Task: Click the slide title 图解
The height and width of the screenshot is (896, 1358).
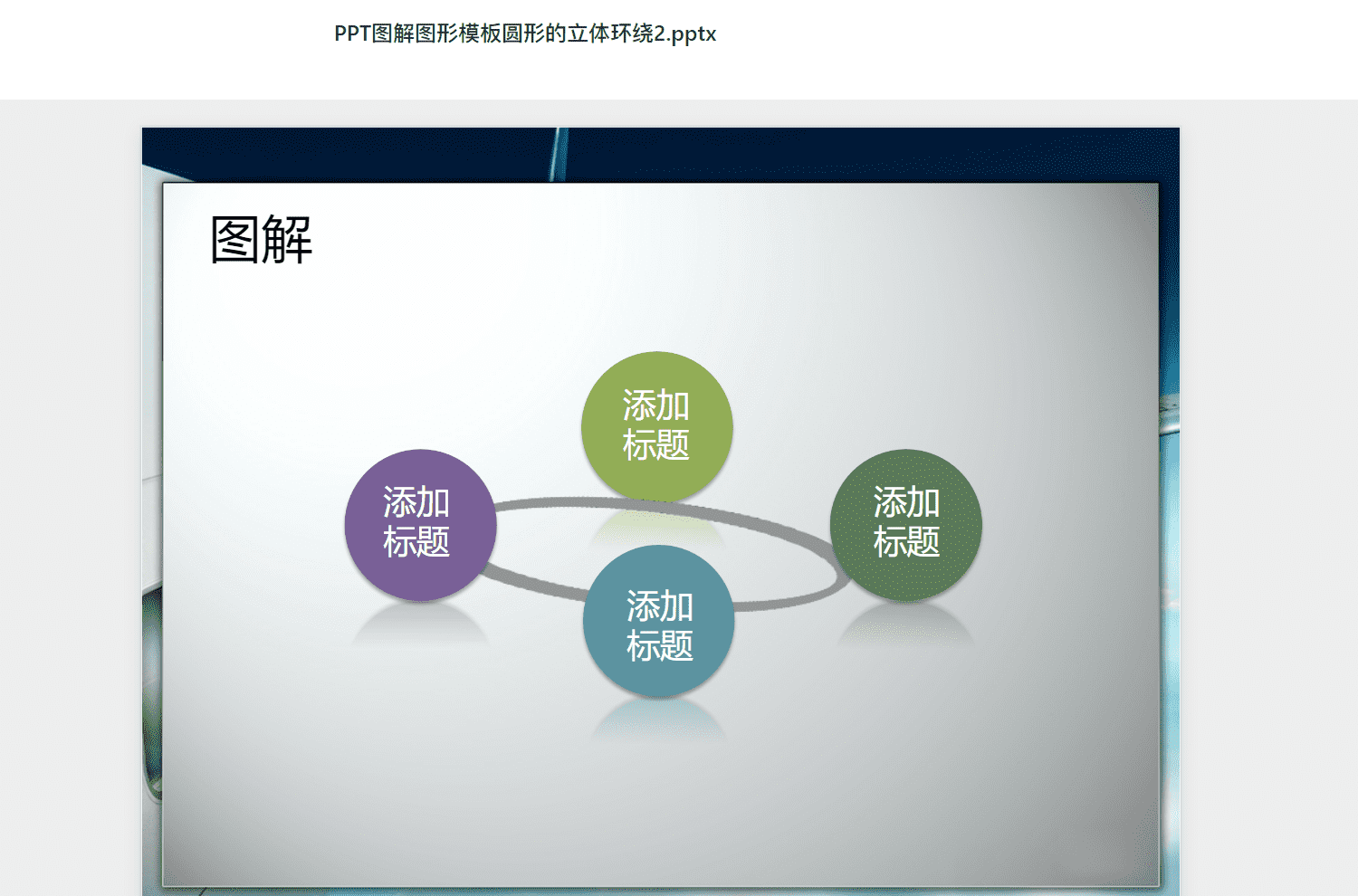Action: 261,240
